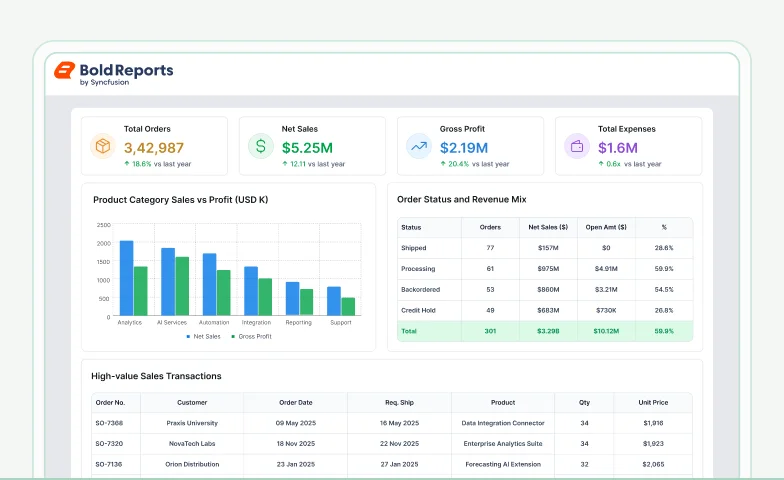Click the $4.91M open amount cell

tap(606, 269)
